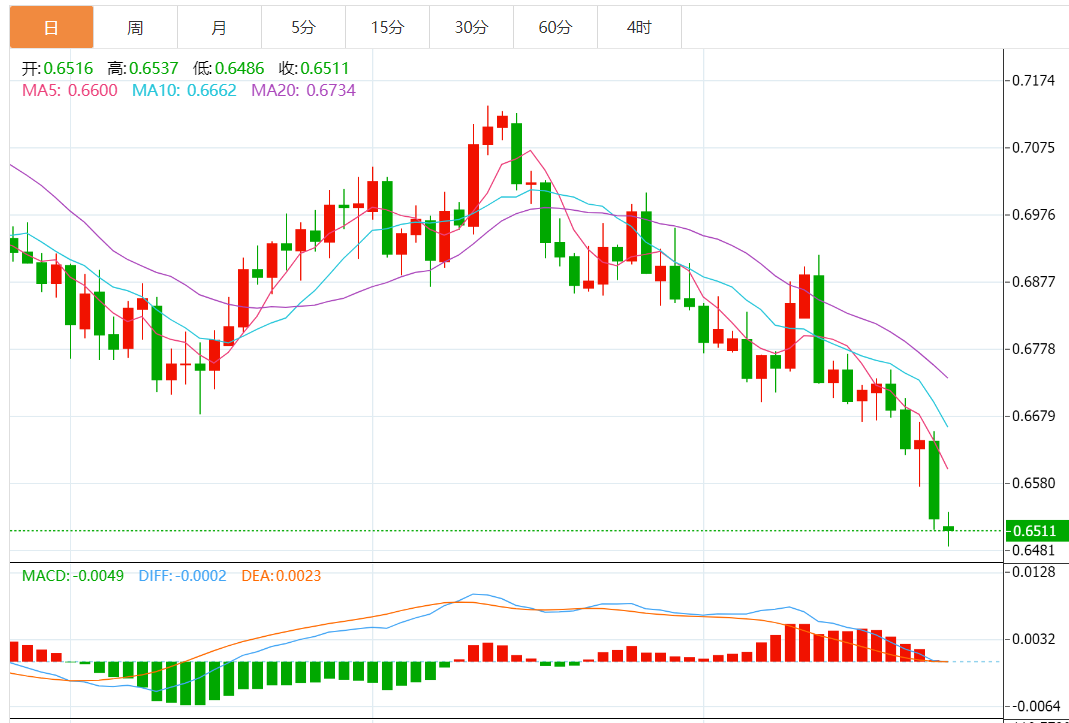
Task: Click the green 0.6511 current price tag
Action: point(1037,531)
